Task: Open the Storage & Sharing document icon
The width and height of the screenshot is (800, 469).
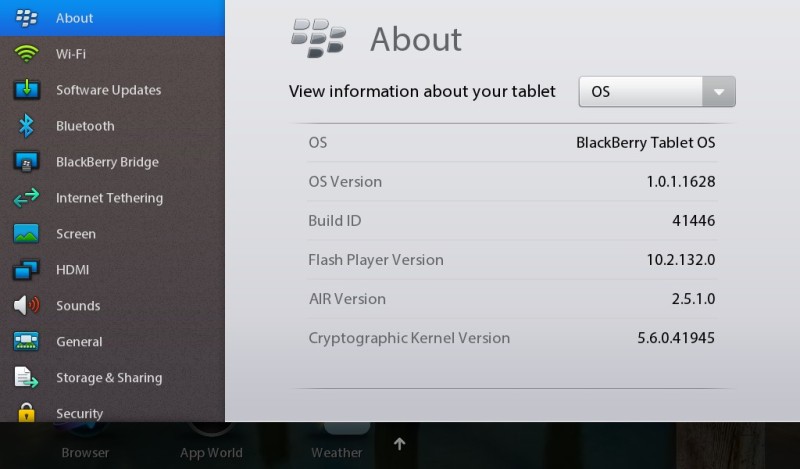Action: pos(26,377)
